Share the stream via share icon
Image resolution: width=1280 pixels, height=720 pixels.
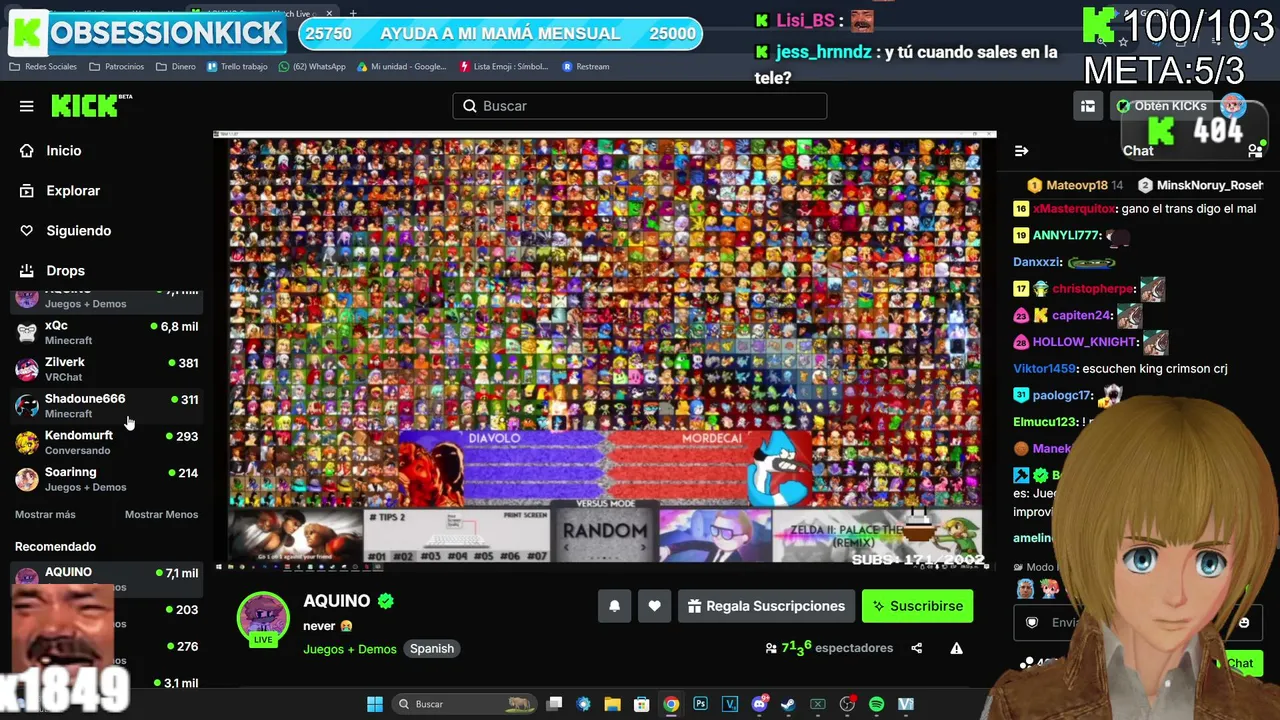tap(916, 648)
